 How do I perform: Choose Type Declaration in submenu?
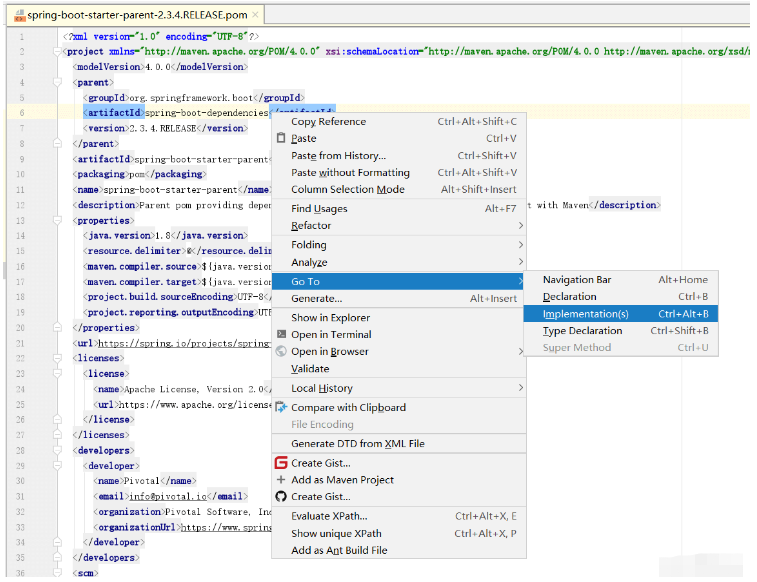pyautogui.click(x=621, y=331)
